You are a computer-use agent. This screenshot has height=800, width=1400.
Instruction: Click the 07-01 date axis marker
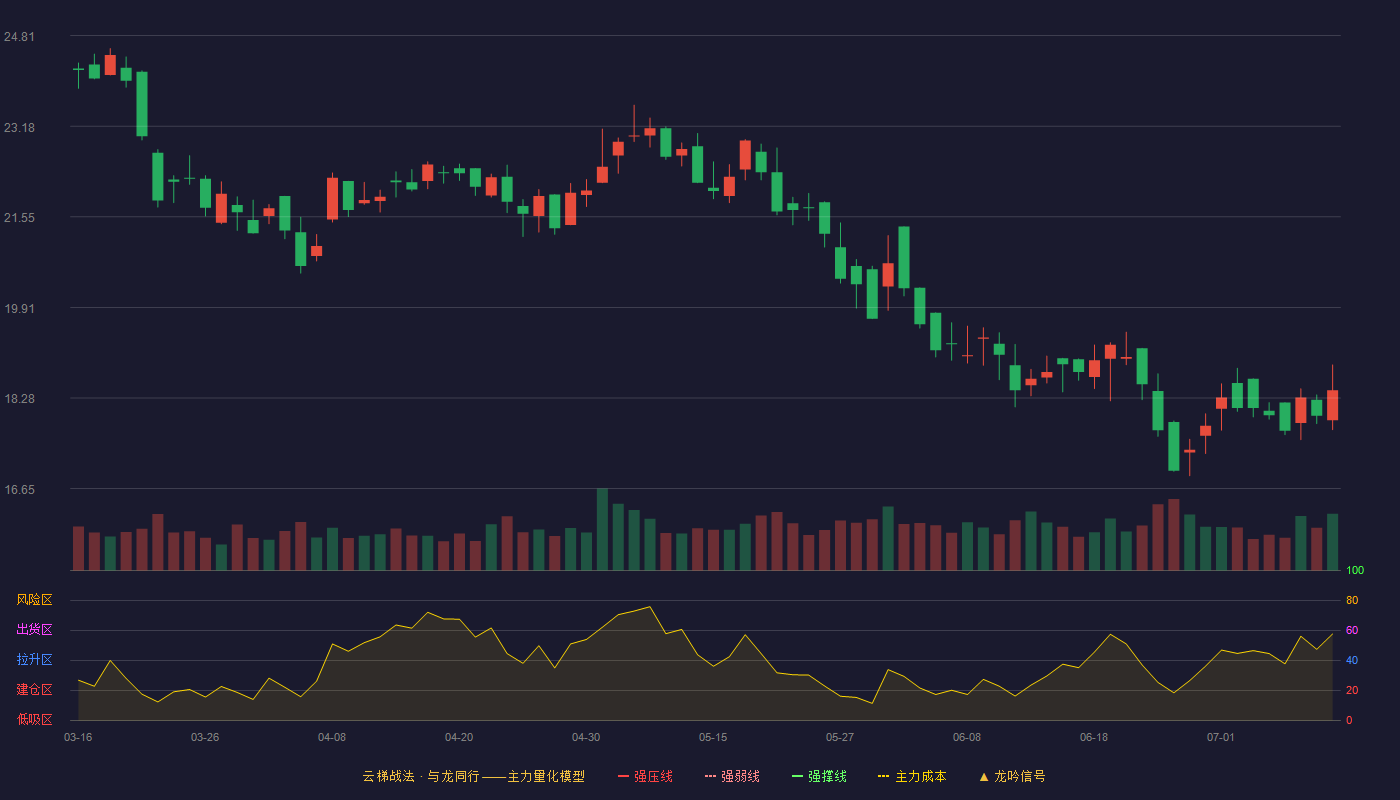pyautogui.click(x=1221, y=737)
